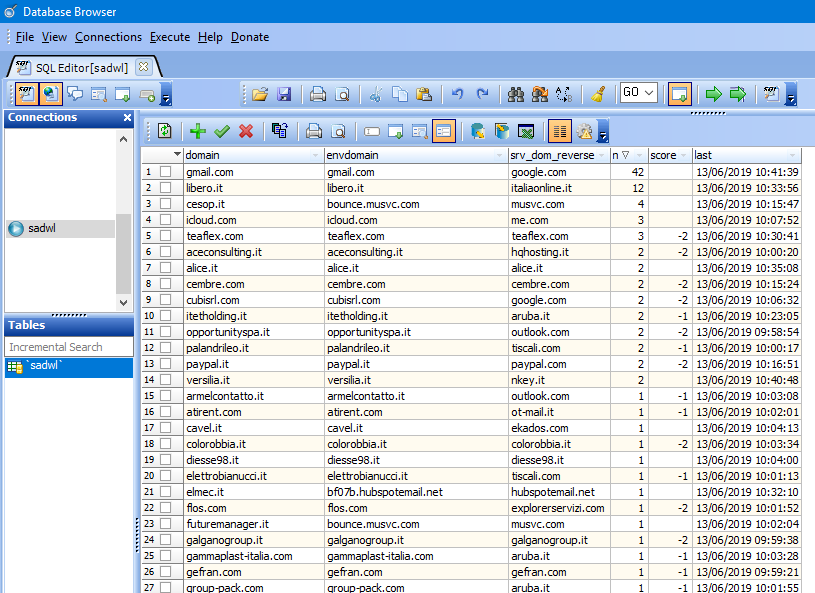815x593 pixels.
Task: Click the Incremental Search field
Action: point(69,347)
